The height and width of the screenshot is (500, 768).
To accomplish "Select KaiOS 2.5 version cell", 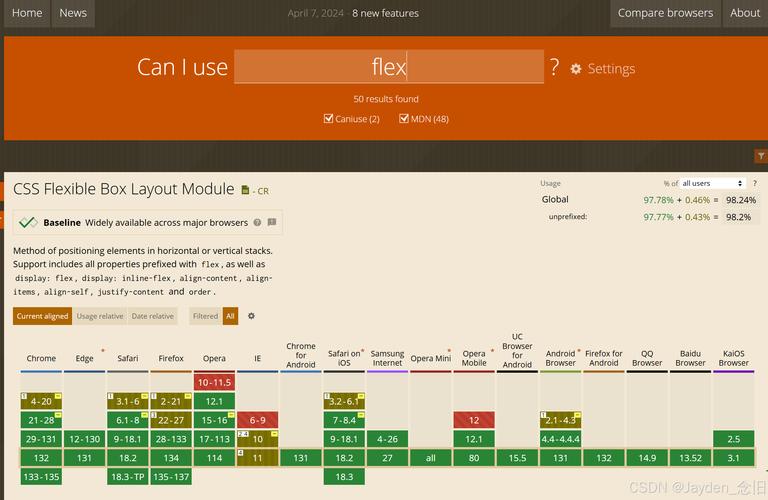I will 734,439.
